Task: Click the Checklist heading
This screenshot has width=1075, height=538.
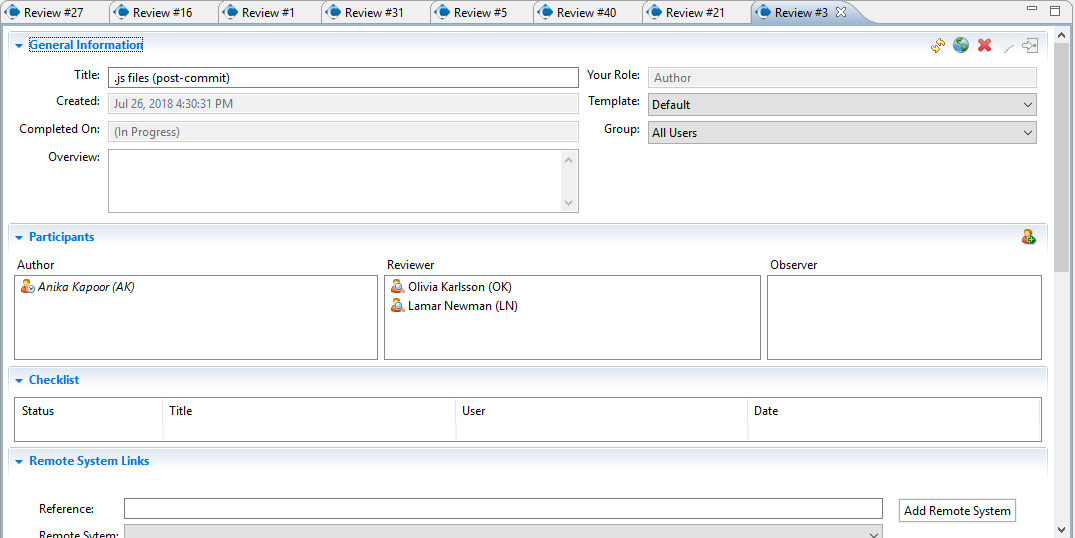Action: click(54, 380)
